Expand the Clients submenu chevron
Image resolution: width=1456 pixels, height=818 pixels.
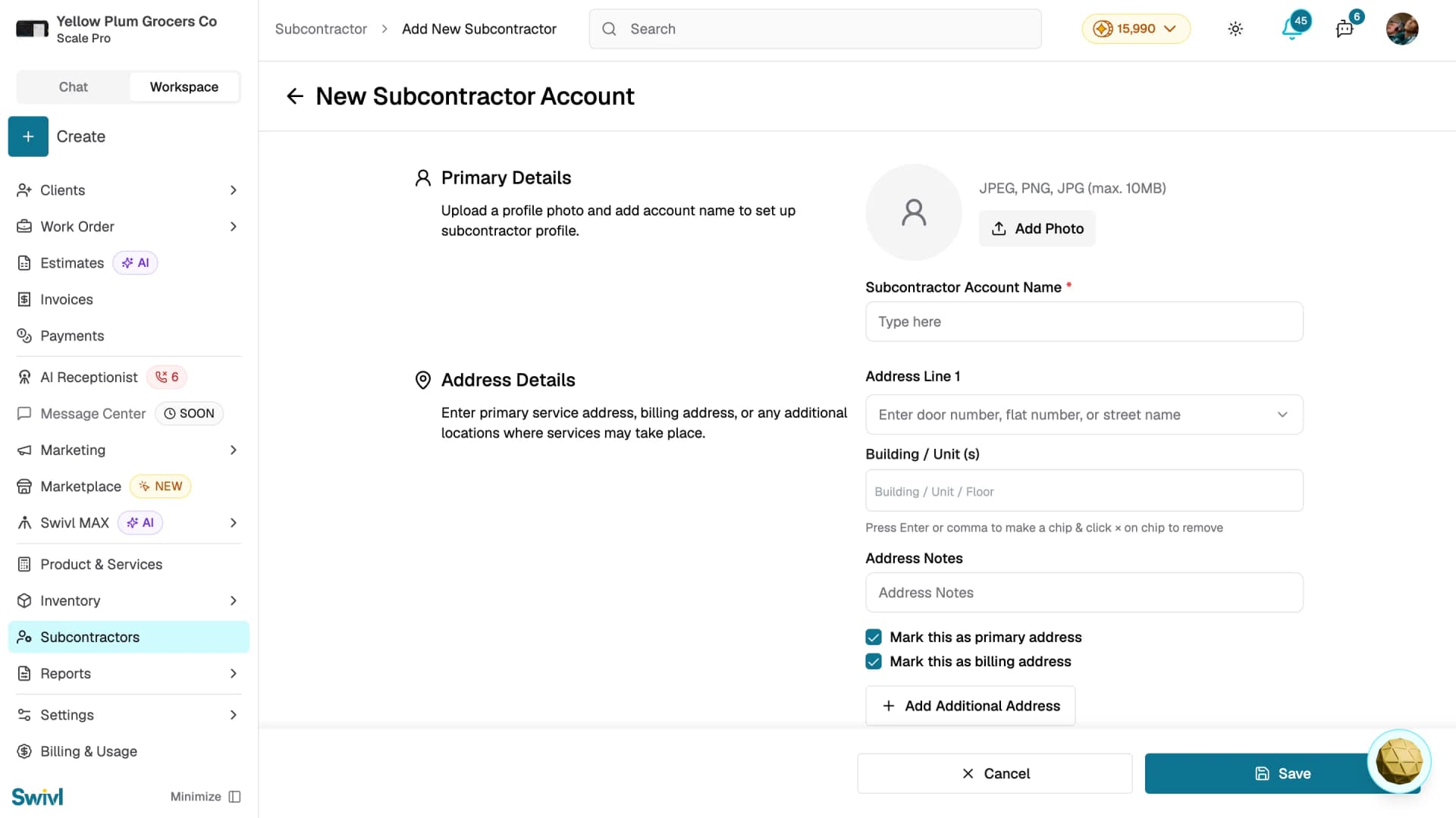tap(234, 190)
